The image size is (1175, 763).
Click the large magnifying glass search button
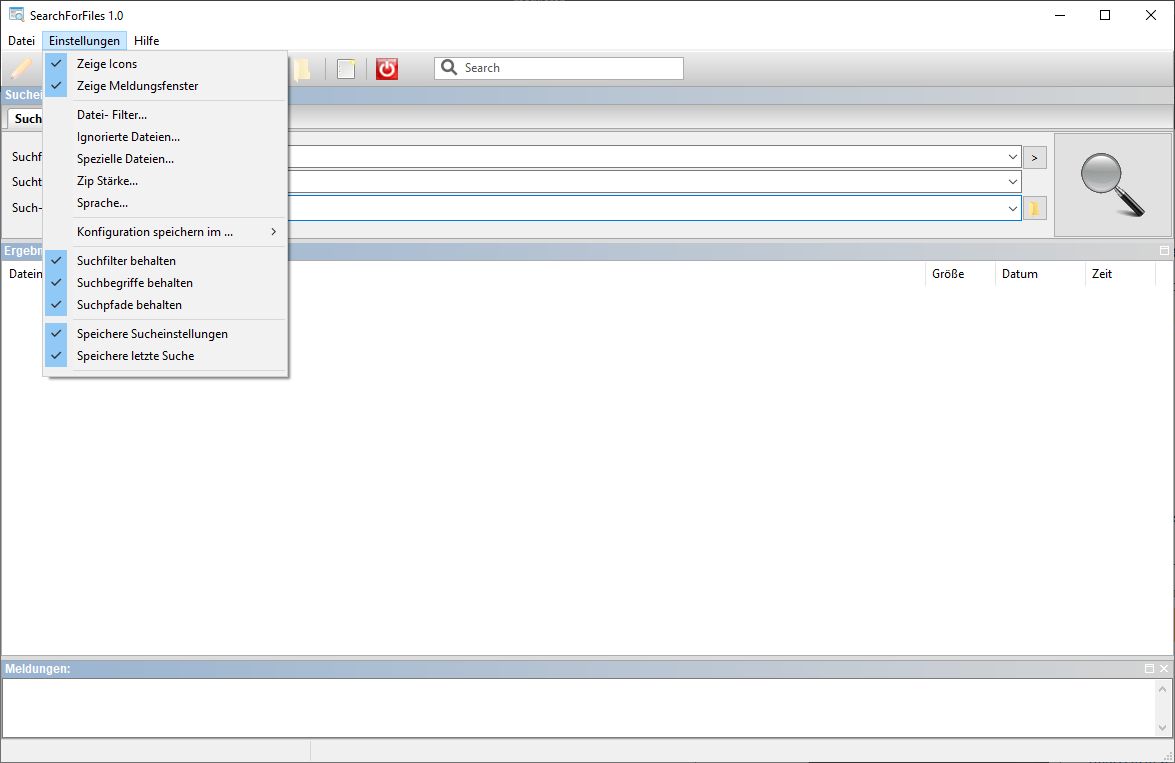click(1112, 185)
